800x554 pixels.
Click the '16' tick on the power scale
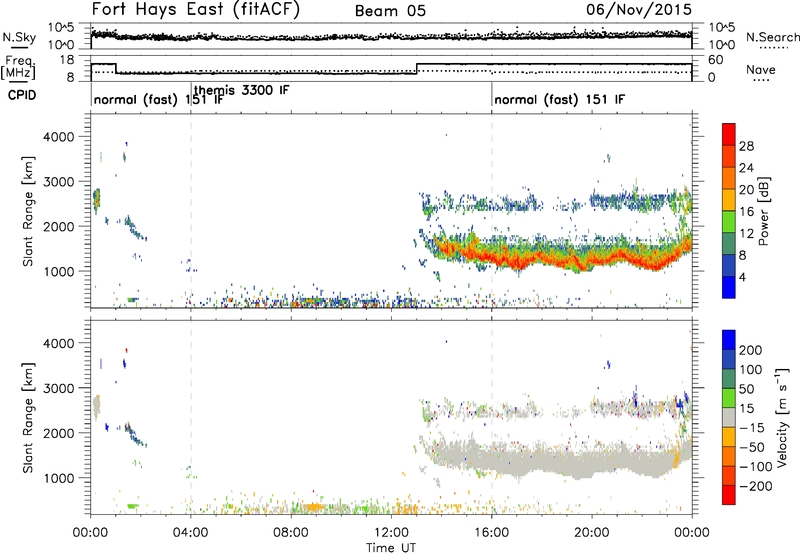pos(746,212)
